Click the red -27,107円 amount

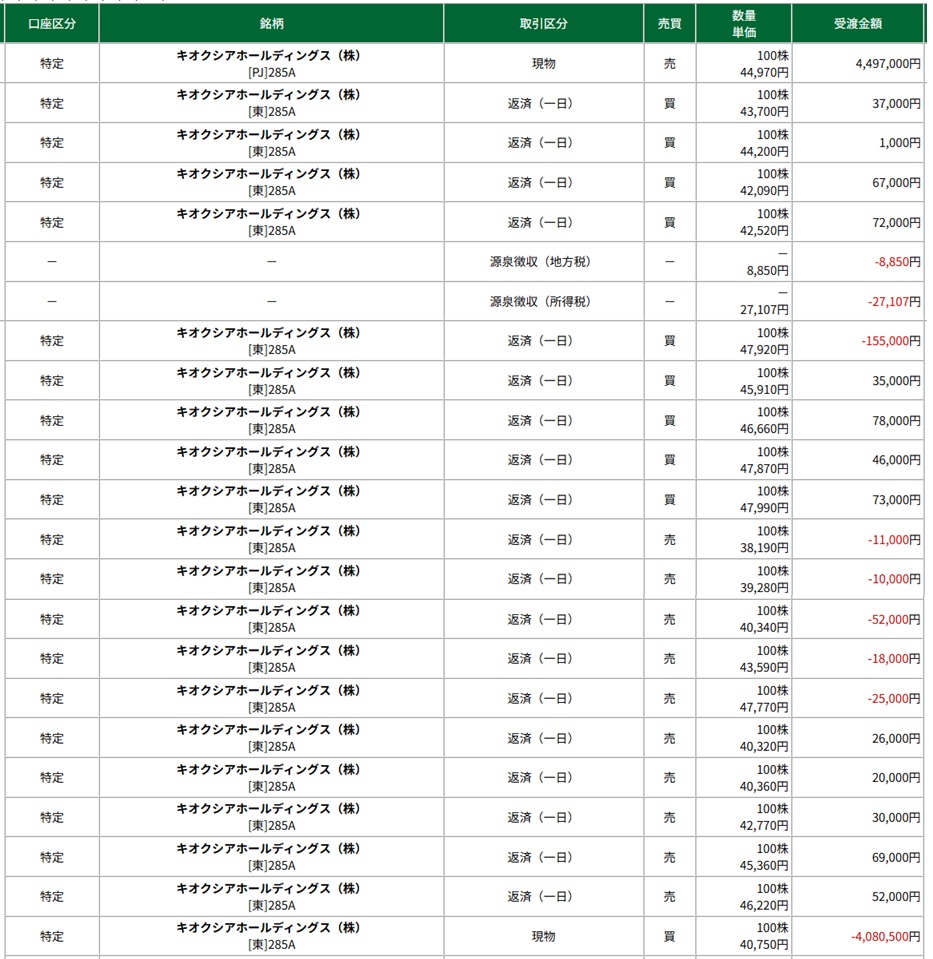coord(894,302)
